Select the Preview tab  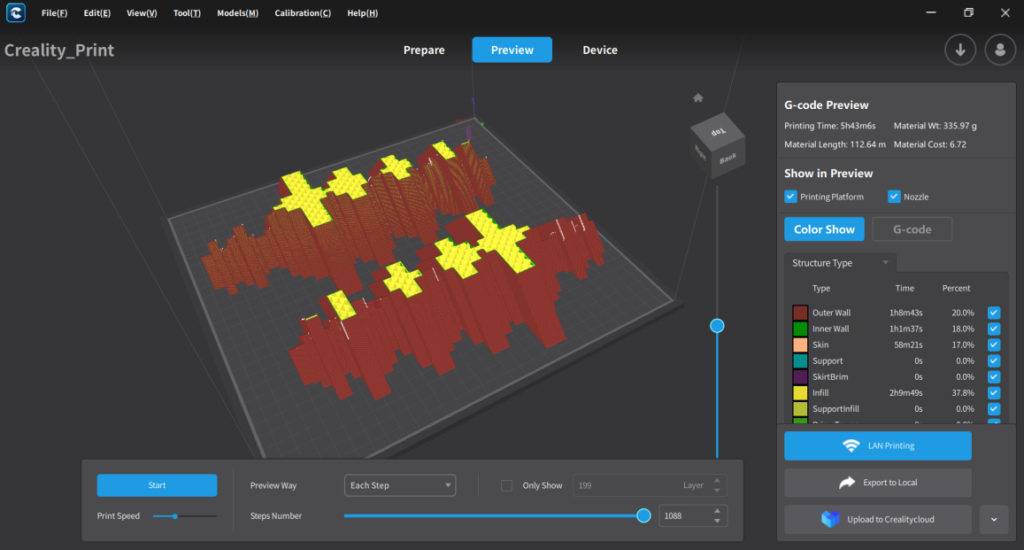point(512,50)
